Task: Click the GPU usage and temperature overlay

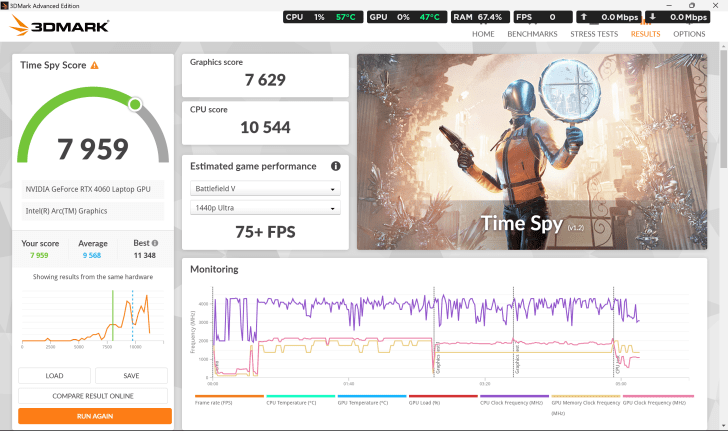Action: 407,17
